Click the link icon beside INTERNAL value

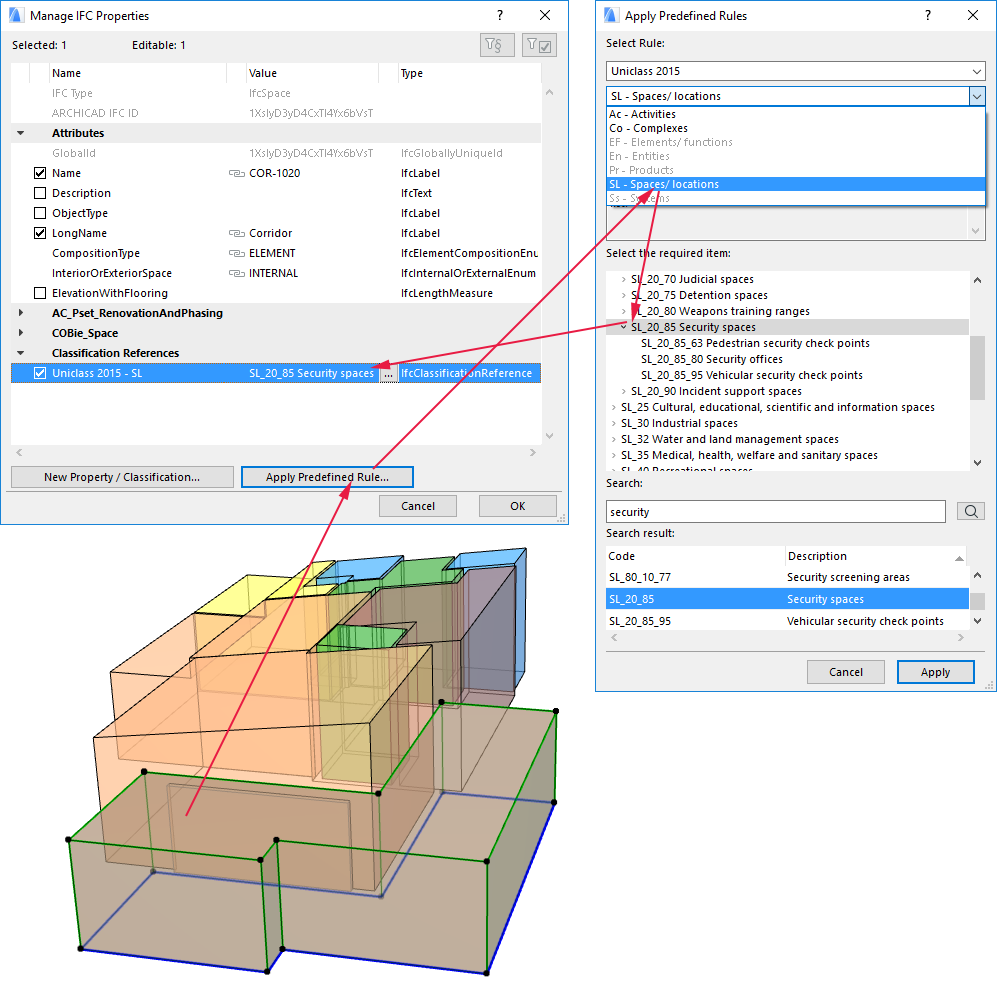pos(237,273)
